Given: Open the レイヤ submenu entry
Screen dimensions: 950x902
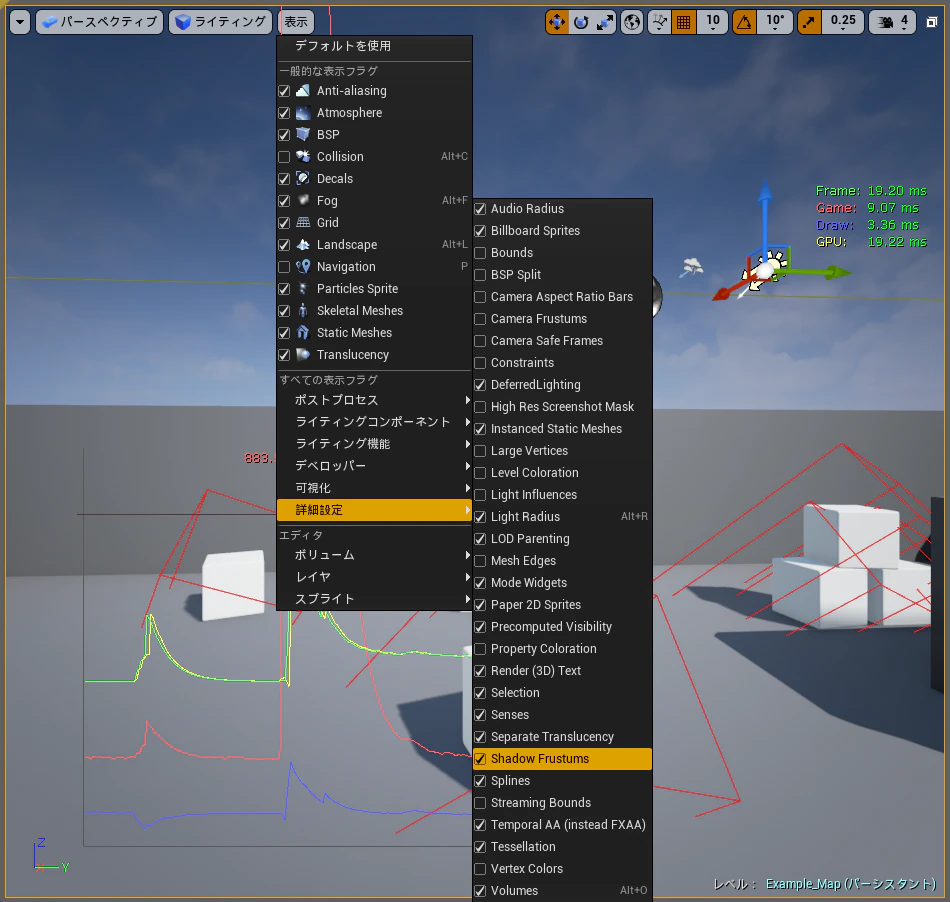Looking at the screenshot, I should pos(374,577).
